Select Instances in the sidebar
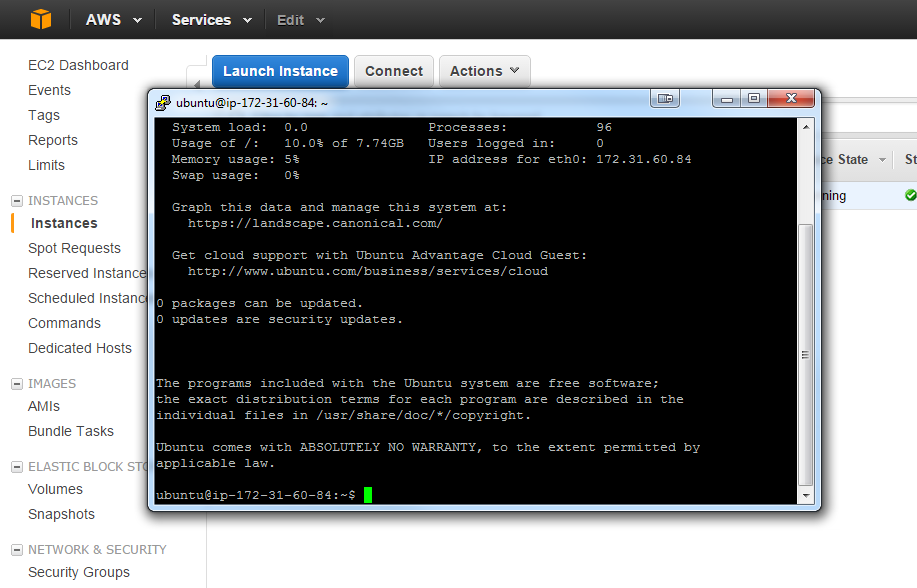 [64, 223]
